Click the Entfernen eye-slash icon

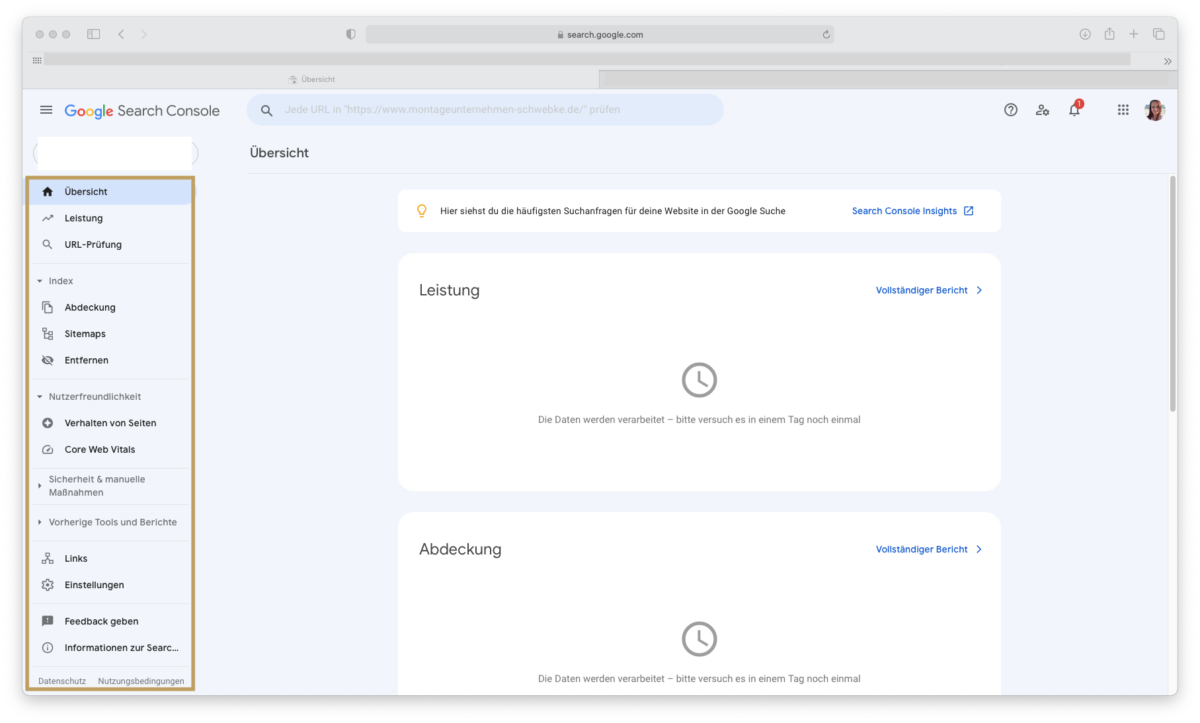click(48, 359)
